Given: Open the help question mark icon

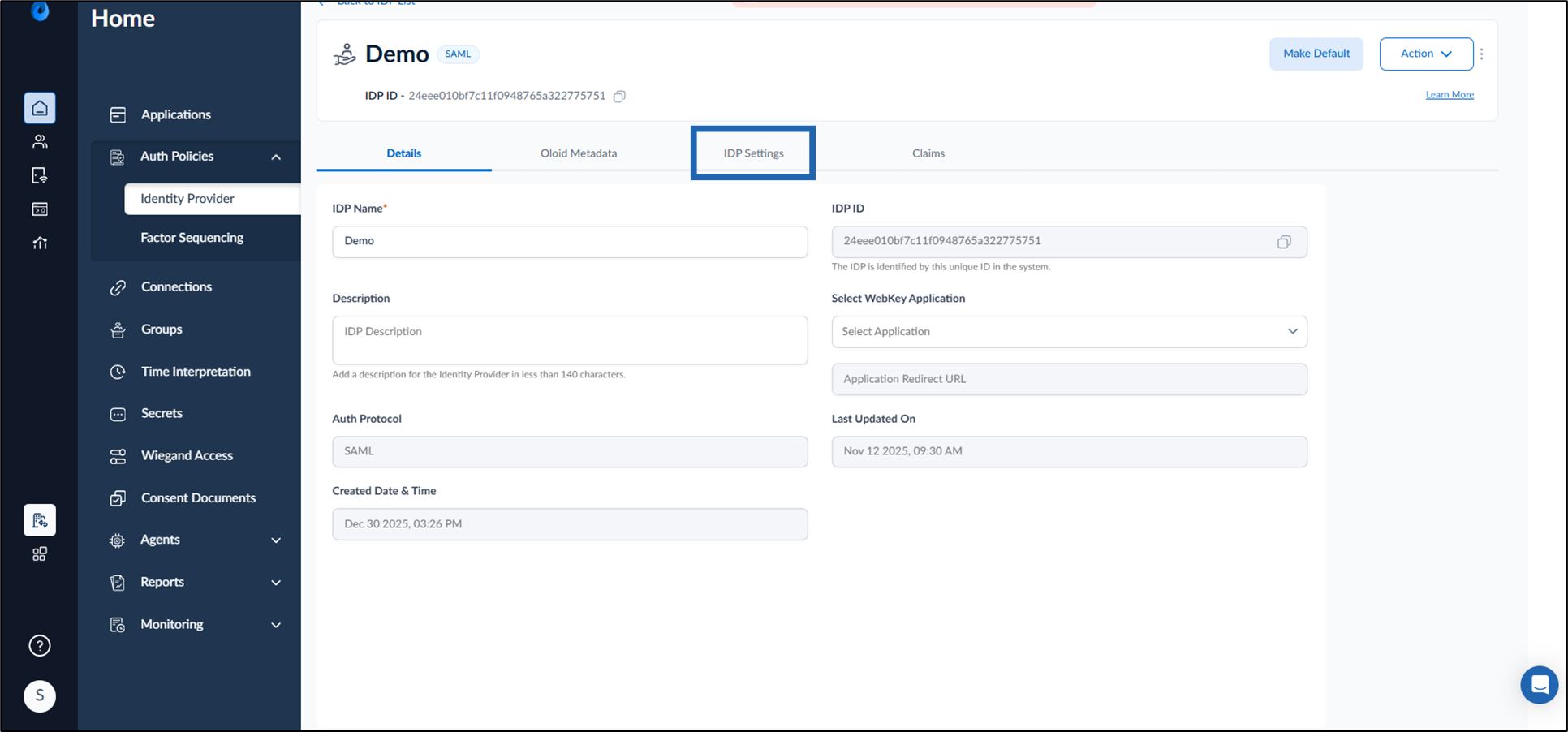Looking at the screenshot, I should pyautogui.click(x=40, y=646).
